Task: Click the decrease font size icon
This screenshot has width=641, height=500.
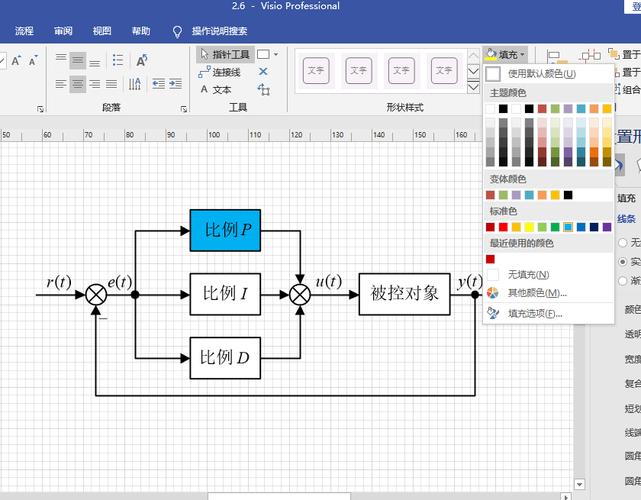Action: click(x=33, y=61)
